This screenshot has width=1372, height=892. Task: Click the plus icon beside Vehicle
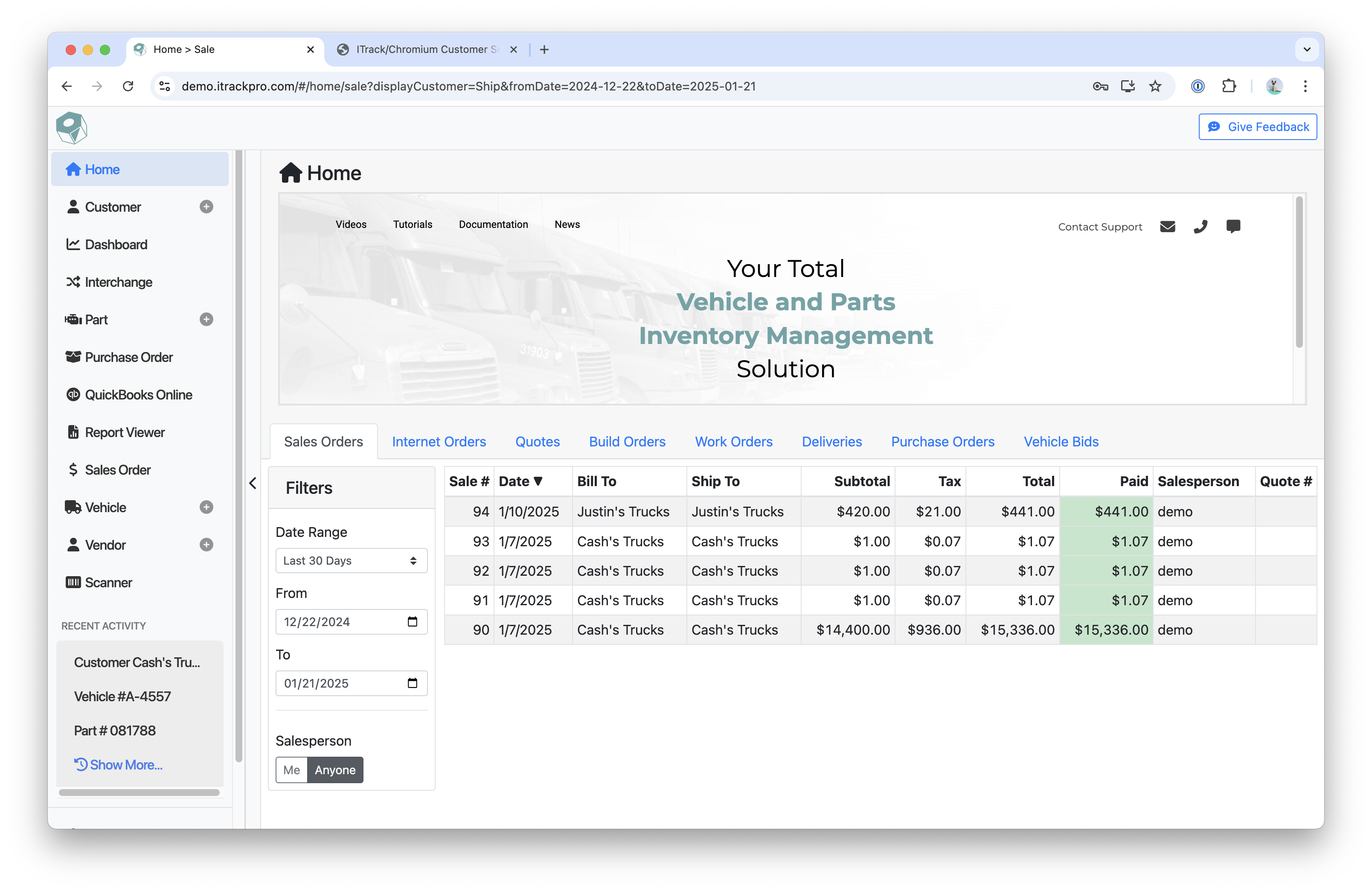tap(206, 507)
